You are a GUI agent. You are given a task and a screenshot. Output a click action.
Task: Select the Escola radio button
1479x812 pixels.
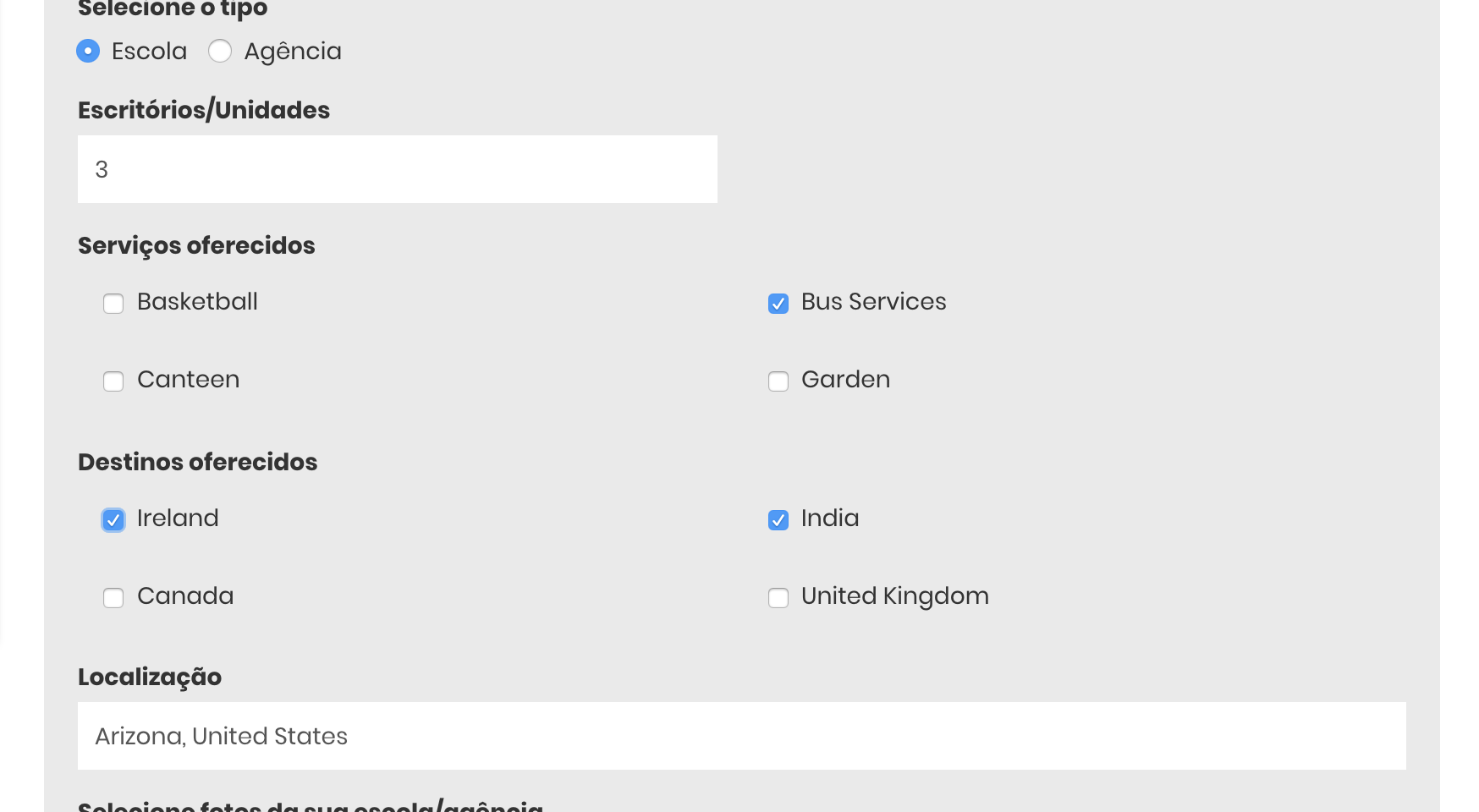pos(88,51)
